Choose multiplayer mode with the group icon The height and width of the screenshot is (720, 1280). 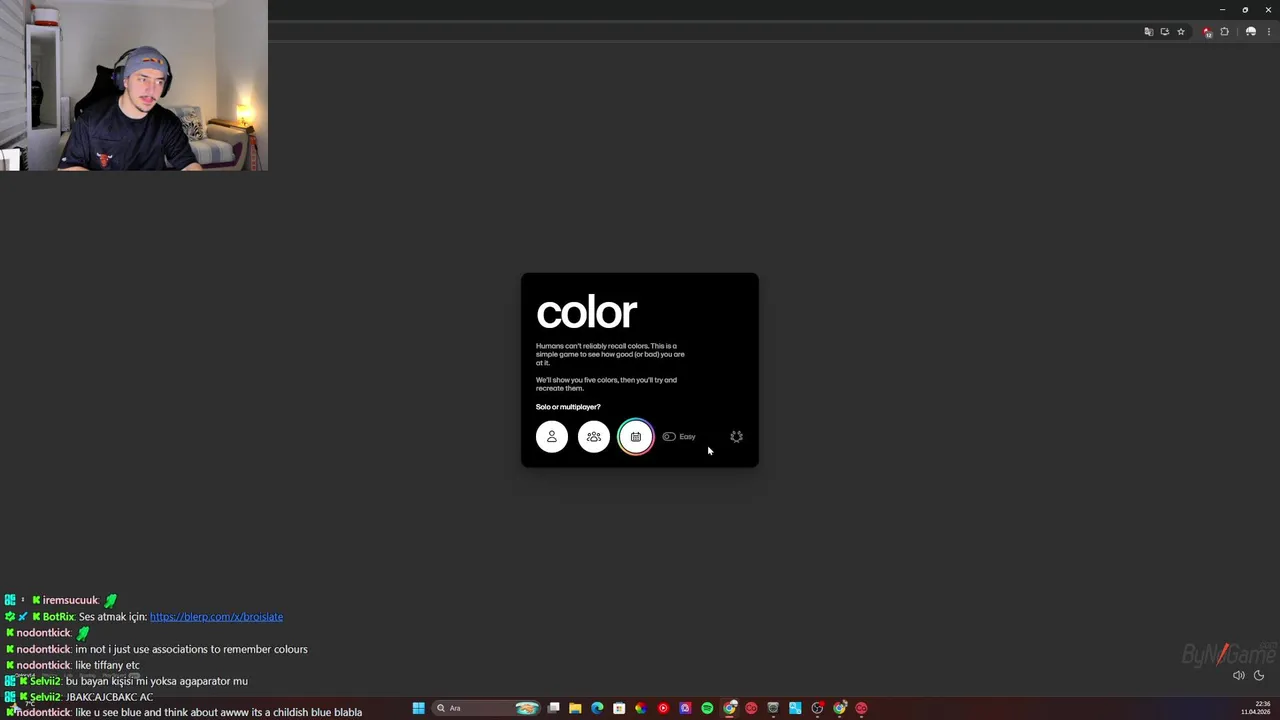594,437
